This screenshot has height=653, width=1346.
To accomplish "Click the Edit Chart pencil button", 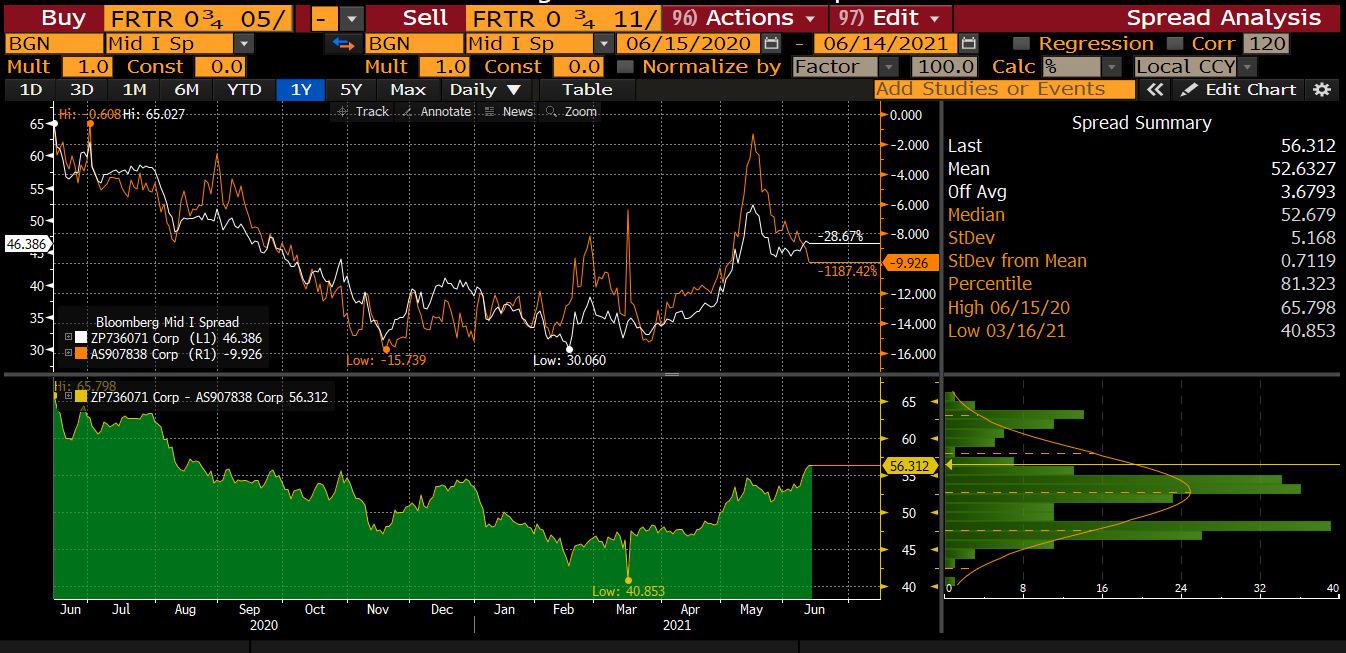I will pyautogui.click(x=1239, y=89).
